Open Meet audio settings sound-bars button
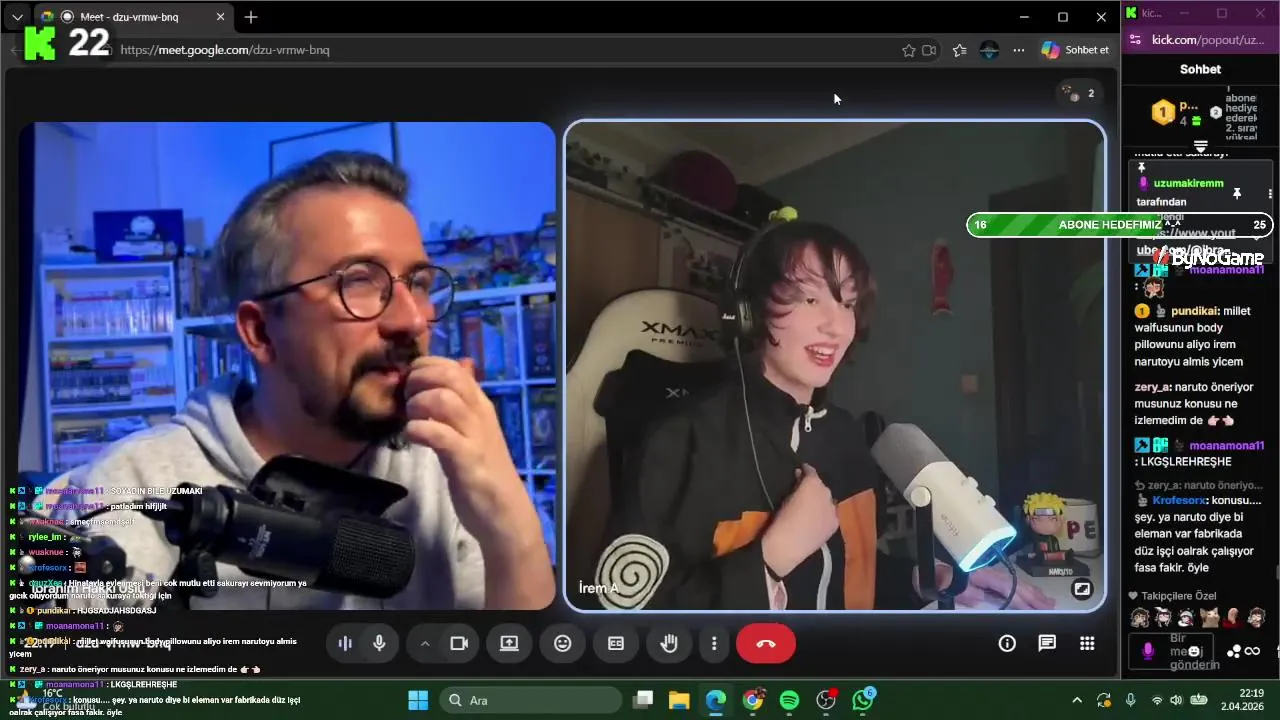 [345, 644]
